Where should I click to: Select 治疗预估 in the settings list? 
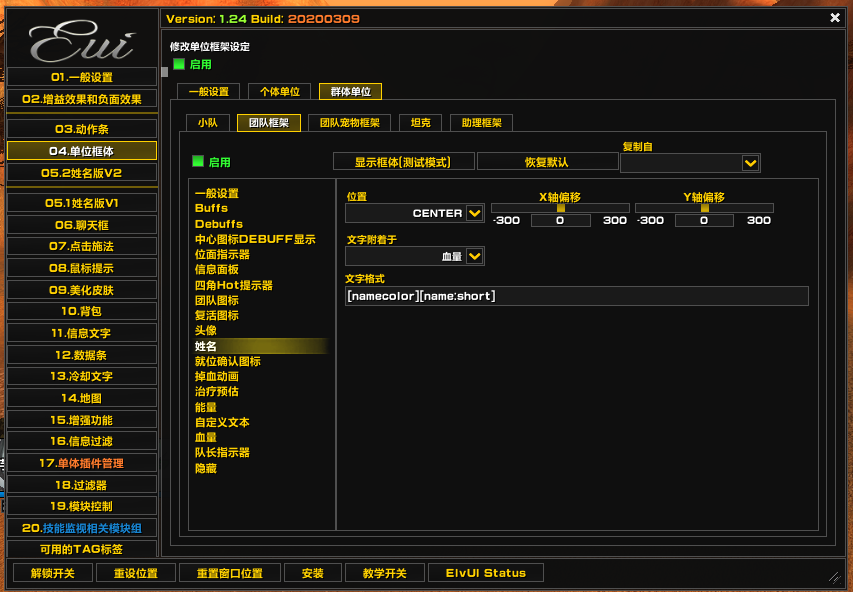click(x=217, y=392)
